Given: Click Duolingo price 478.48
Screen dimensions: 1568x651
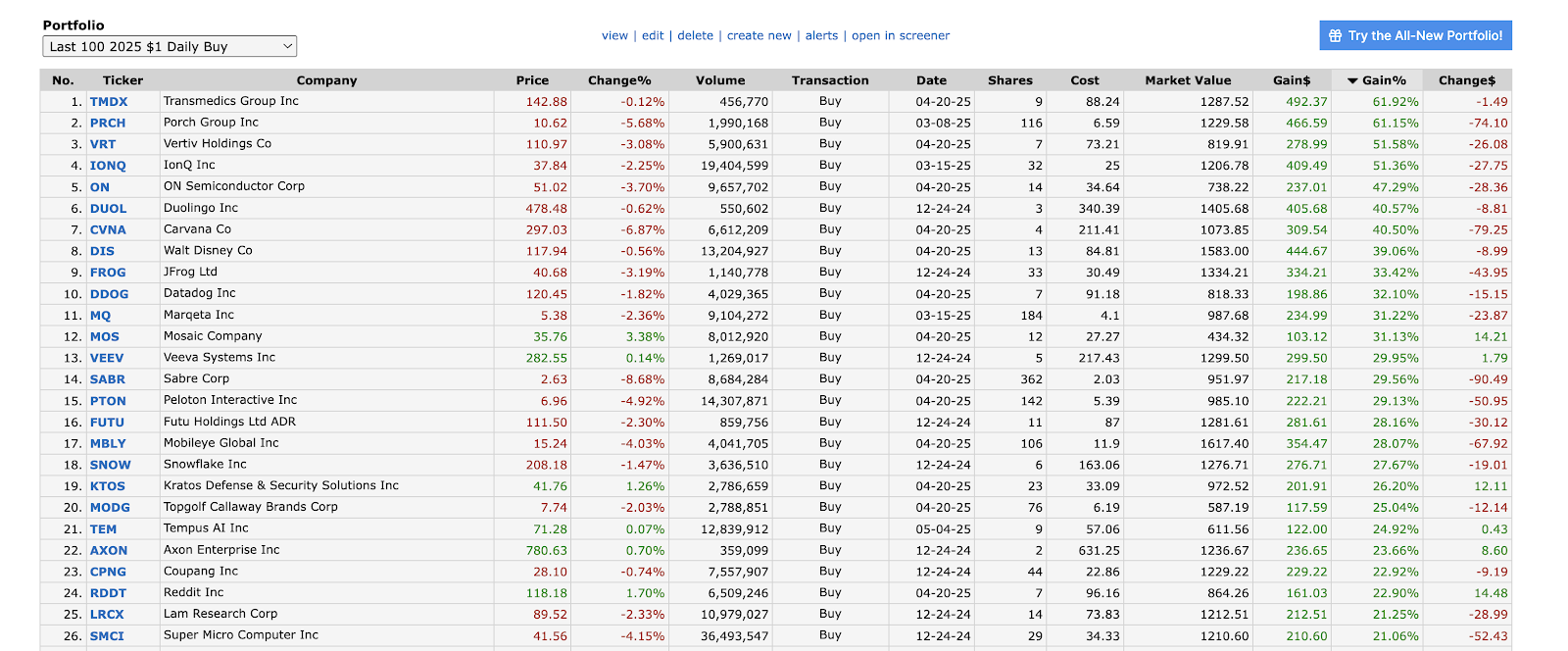Looking at the screenshot, I should tap(546, 209).
